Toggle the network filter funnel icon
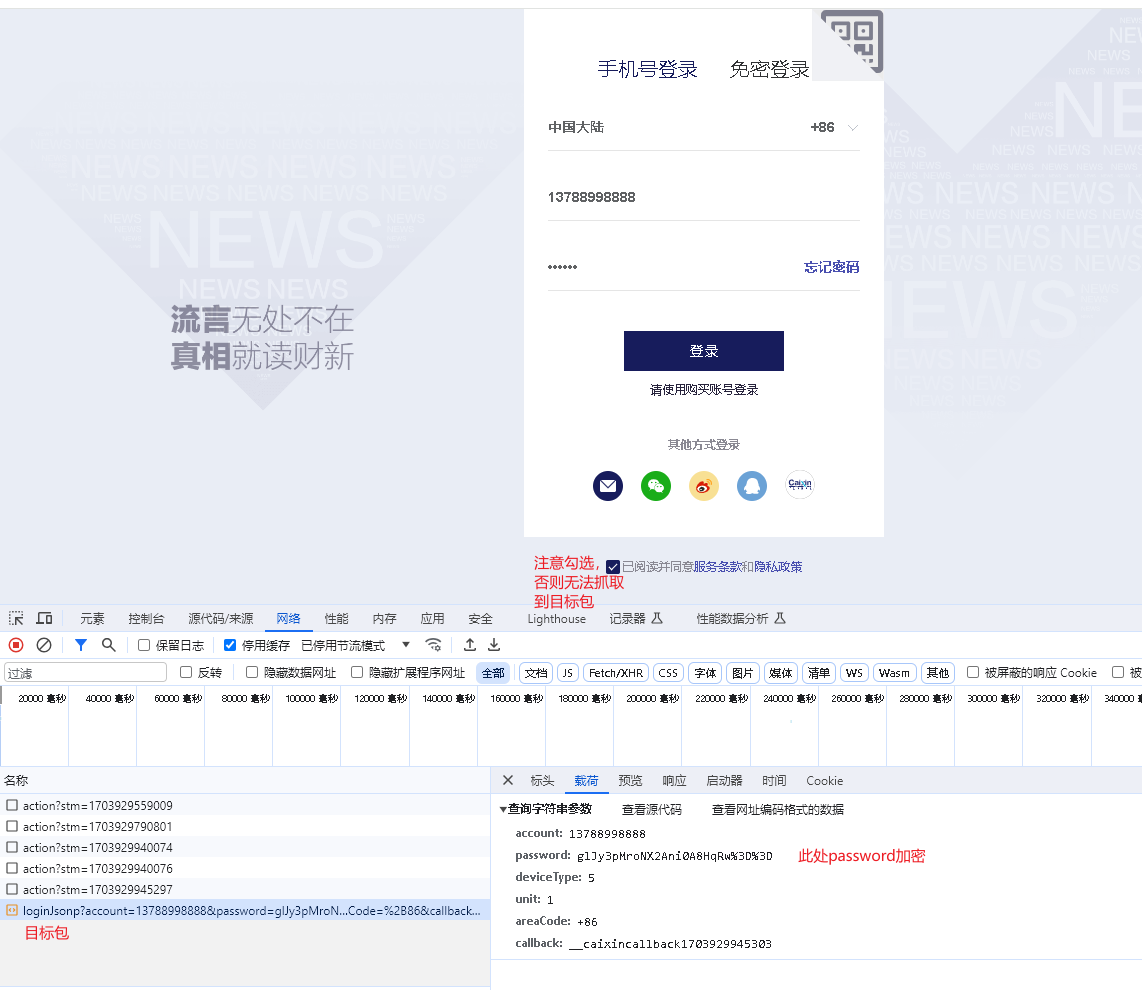 (x=81, y=645)
